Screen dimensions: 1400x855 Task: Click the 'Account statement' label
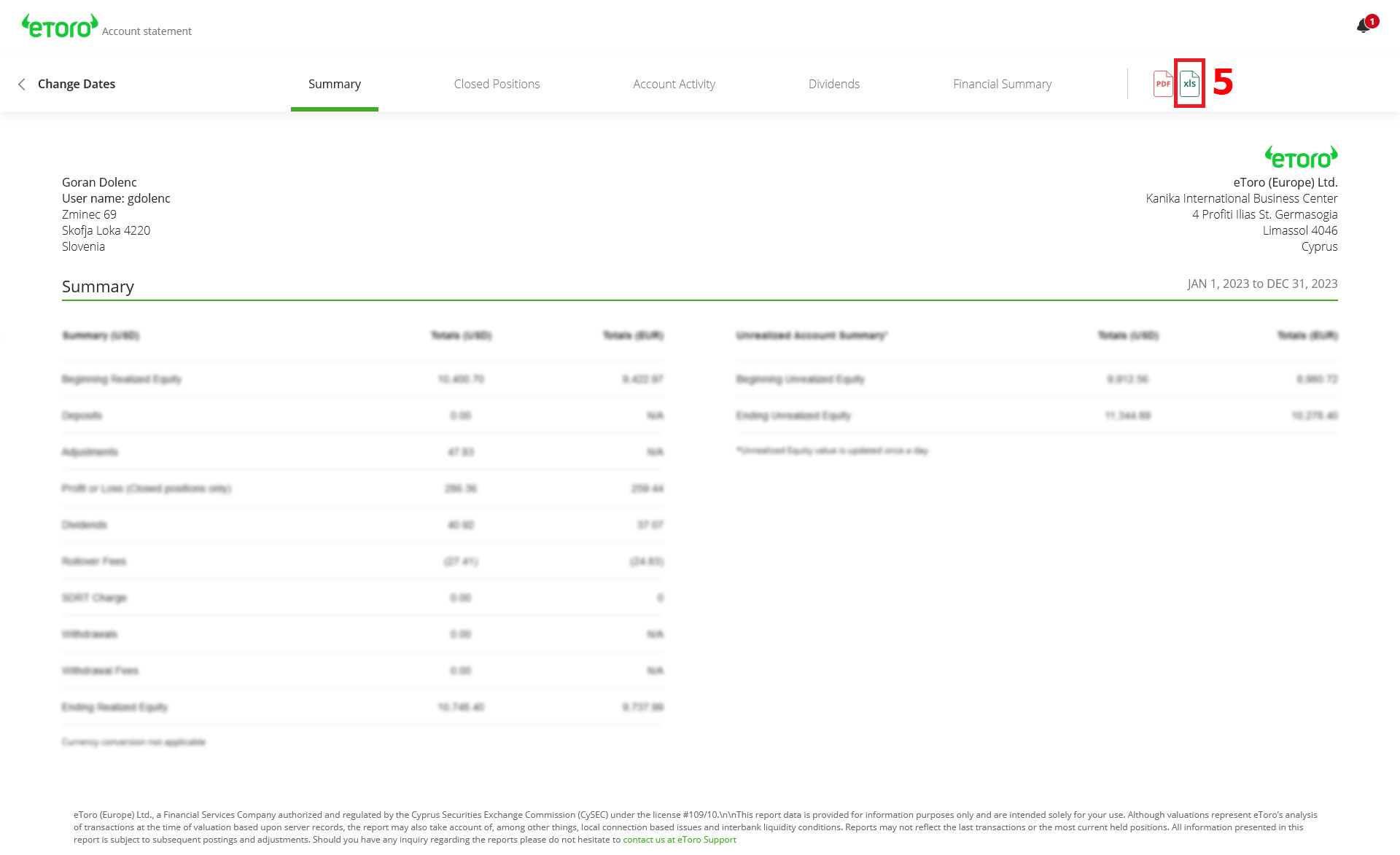tap(147, 31)
